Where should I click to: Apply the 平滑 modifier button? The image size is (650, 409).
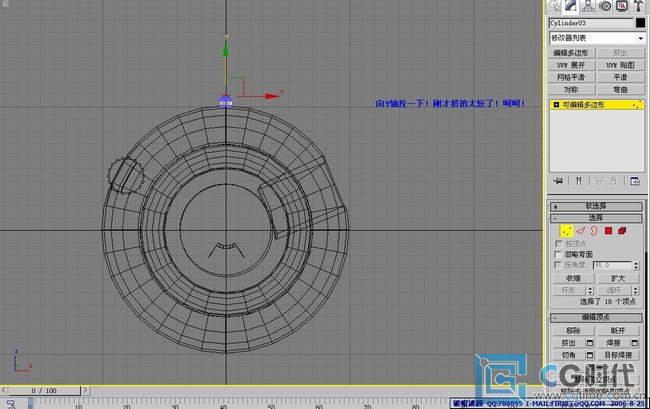coord(620,77)
